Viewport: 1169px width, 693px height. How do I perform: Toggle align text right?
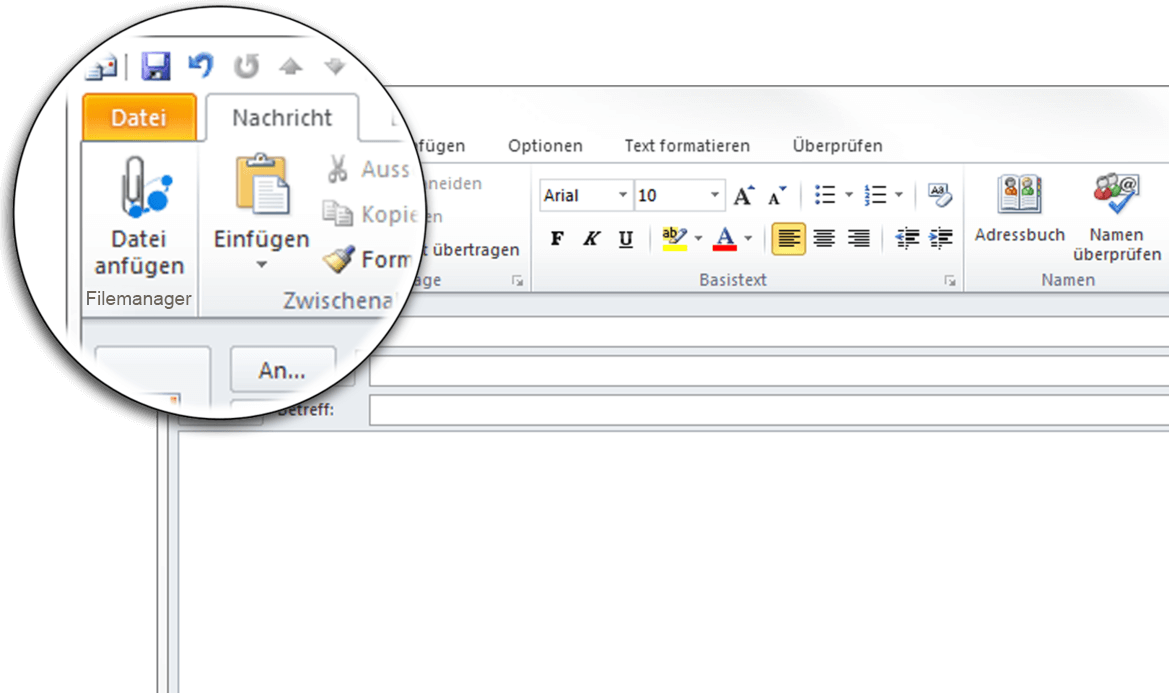tap(859, 238)
